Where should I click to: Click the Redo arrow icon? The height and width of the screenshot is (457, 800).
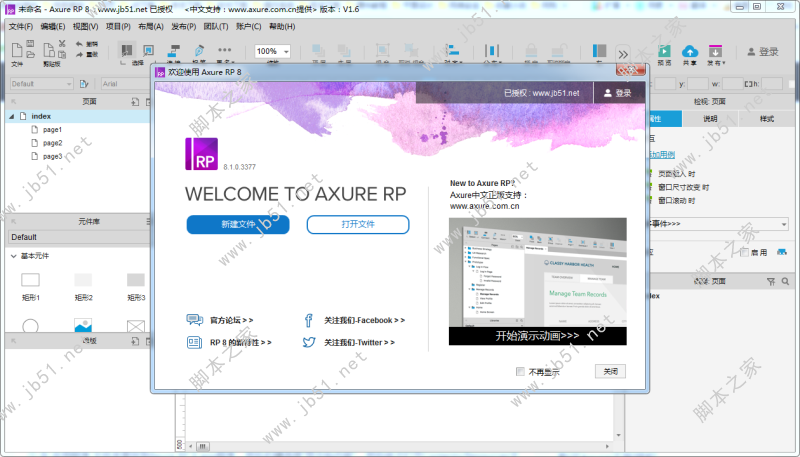pyautogui.click(x=79, y=54)
